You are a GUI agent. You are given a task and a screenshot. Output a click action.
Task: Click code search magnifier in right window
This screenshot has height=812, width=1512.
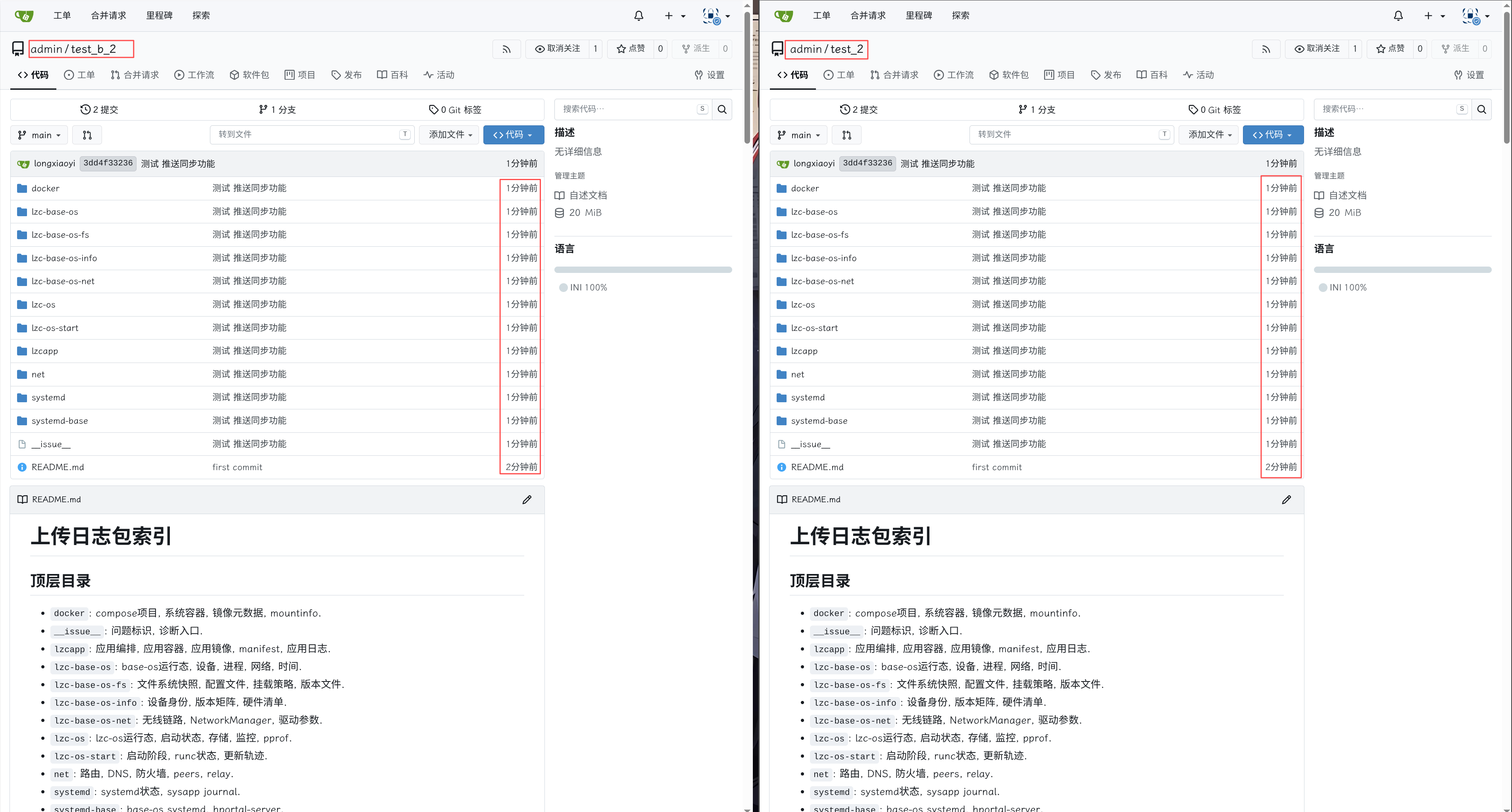coord(1481,110)
